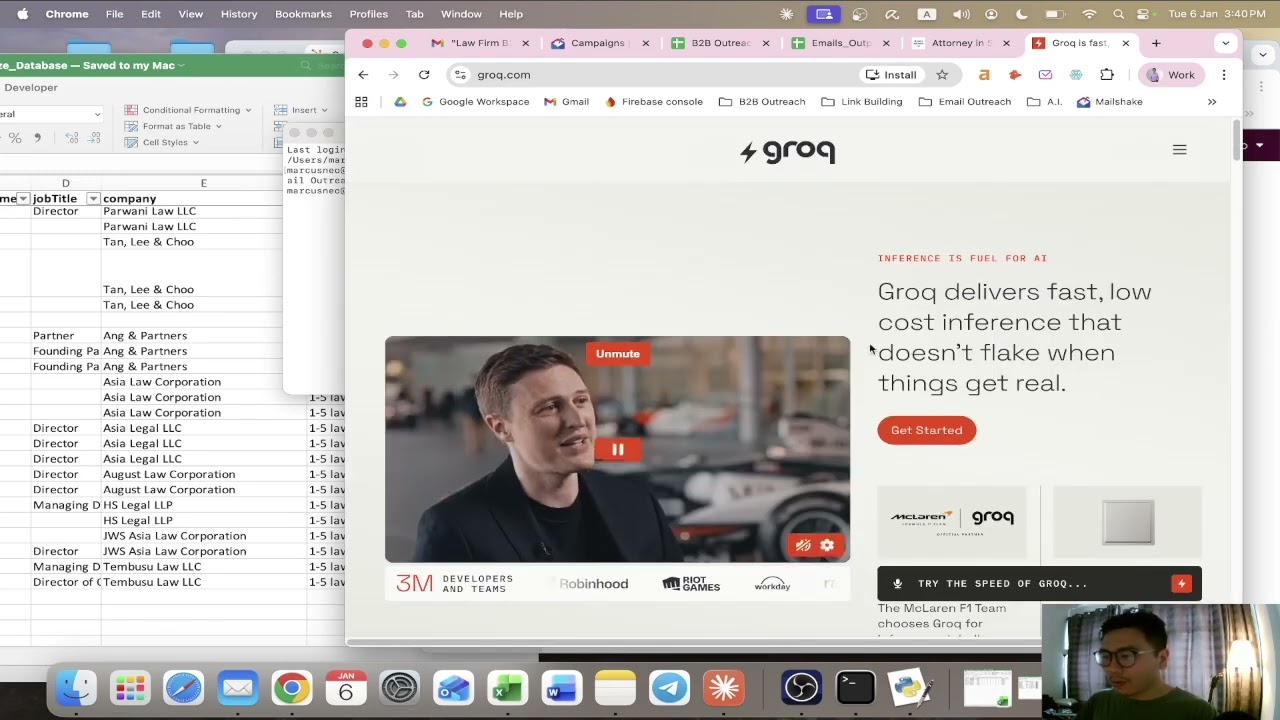This screenshot has height=720, width=1280.
Task: Click the Install app button
Action: click(891, 74)
